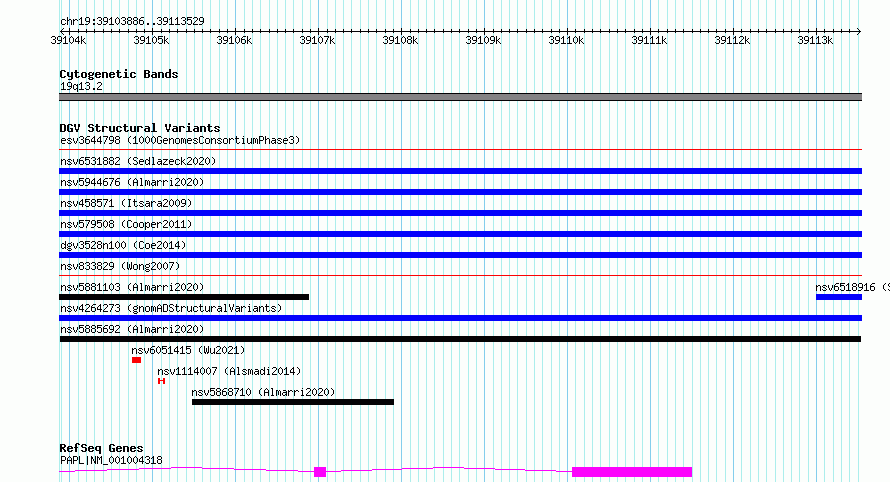Click the 39113k ruler tick label
890x482 pixels.
pyautogui.click(x=815, y=40)
